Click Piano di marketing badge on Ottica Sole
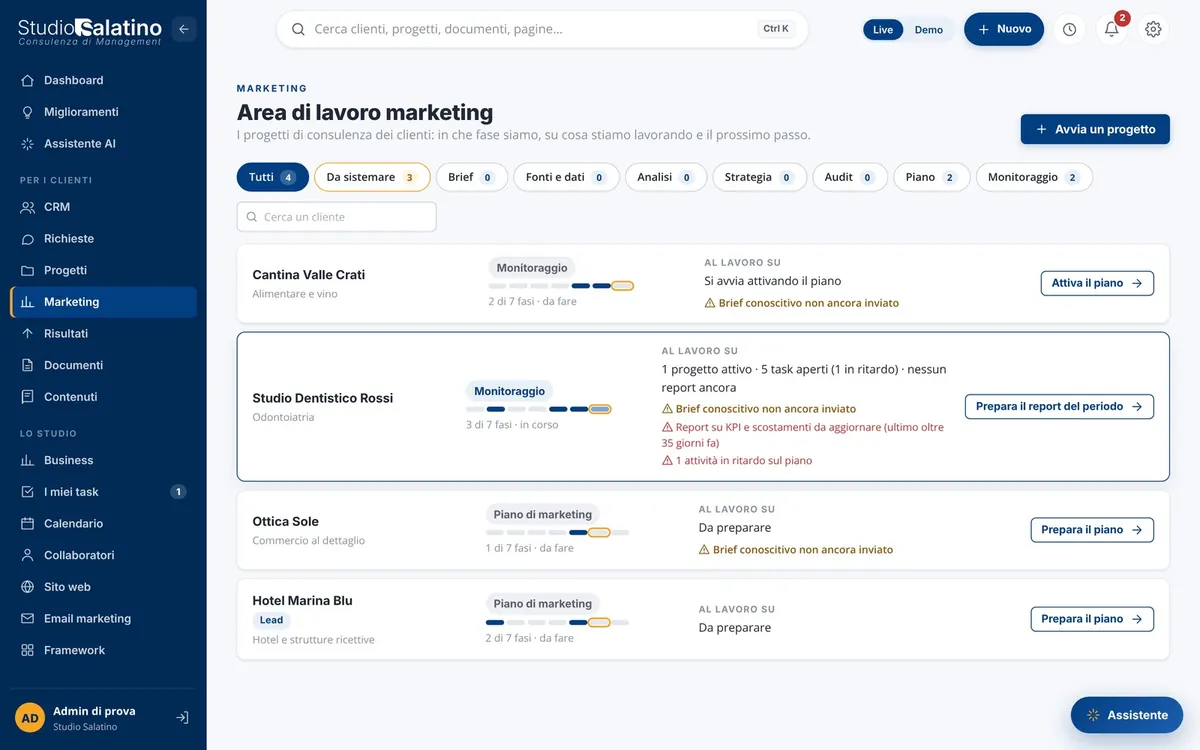 coord(543,514)
